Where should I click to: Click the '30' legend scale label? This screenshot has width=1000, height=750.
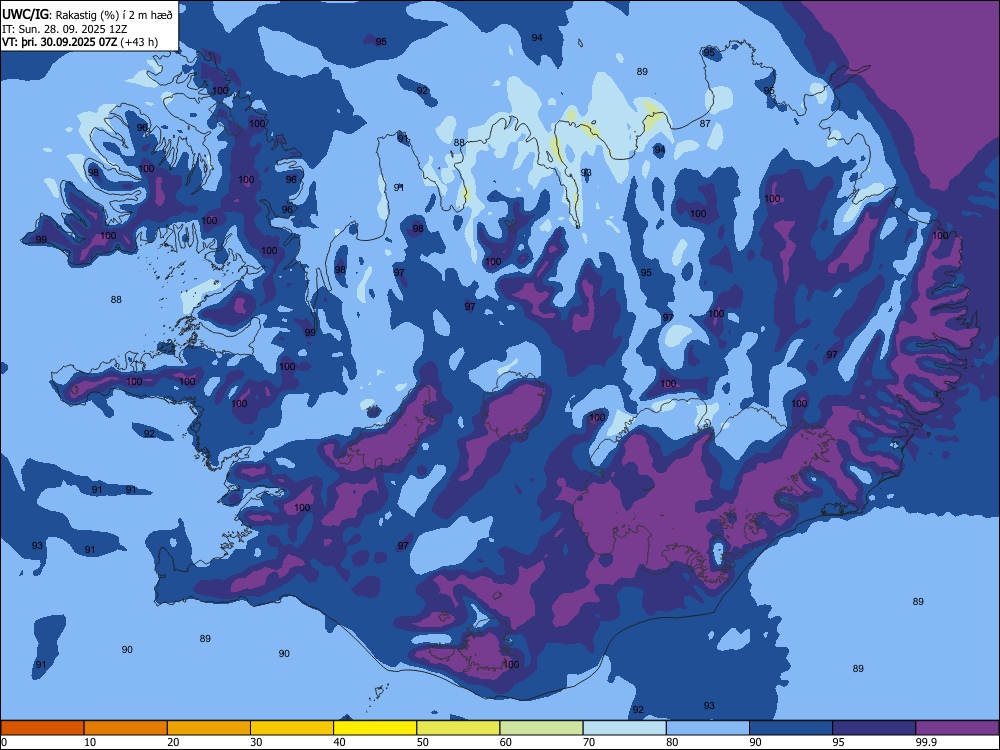point(256,742)
